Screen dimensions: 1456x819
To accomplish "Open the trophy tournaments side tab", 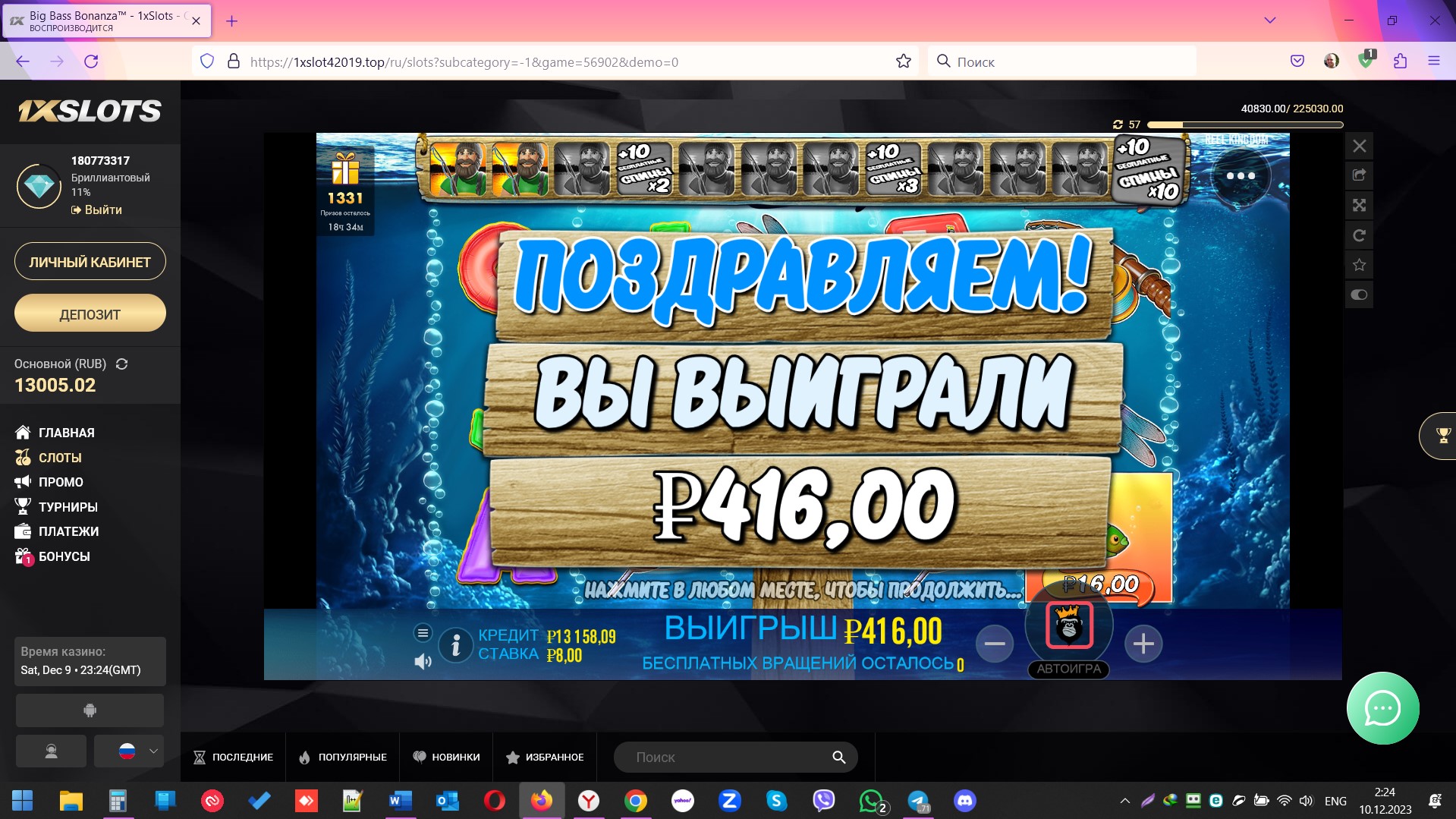I will [1440, 436].
